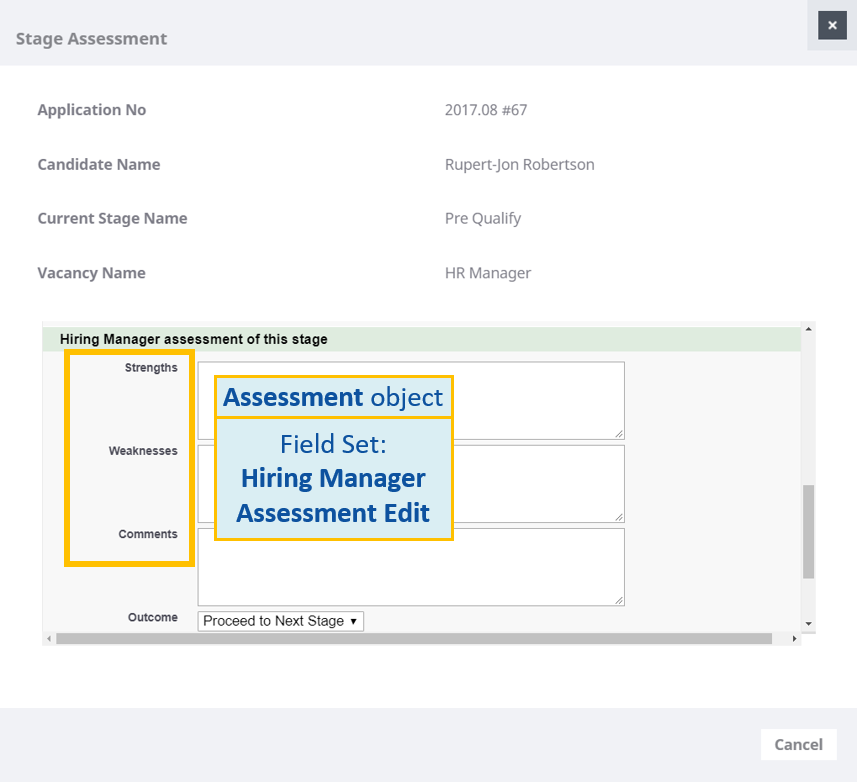Click the Strengths field label
857x782 pixels.
click(151, 368)
